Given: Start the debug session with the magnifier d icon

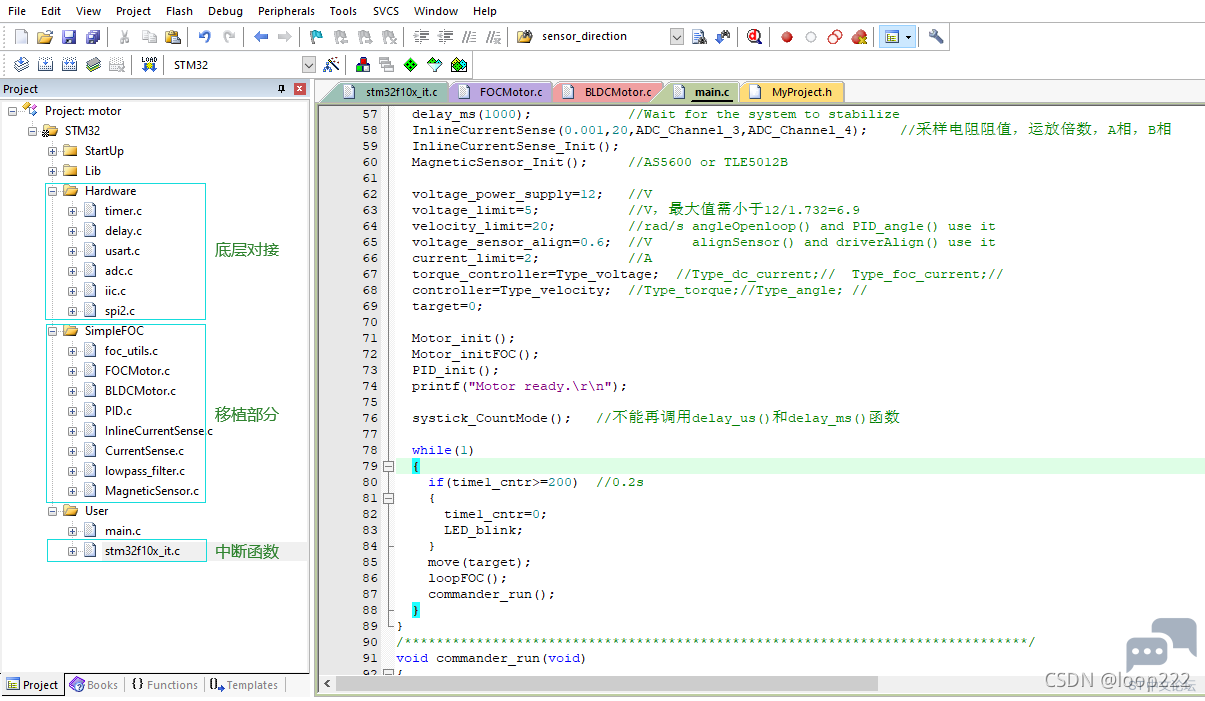Looking at the screenshot, I should [x=754, y=37].
